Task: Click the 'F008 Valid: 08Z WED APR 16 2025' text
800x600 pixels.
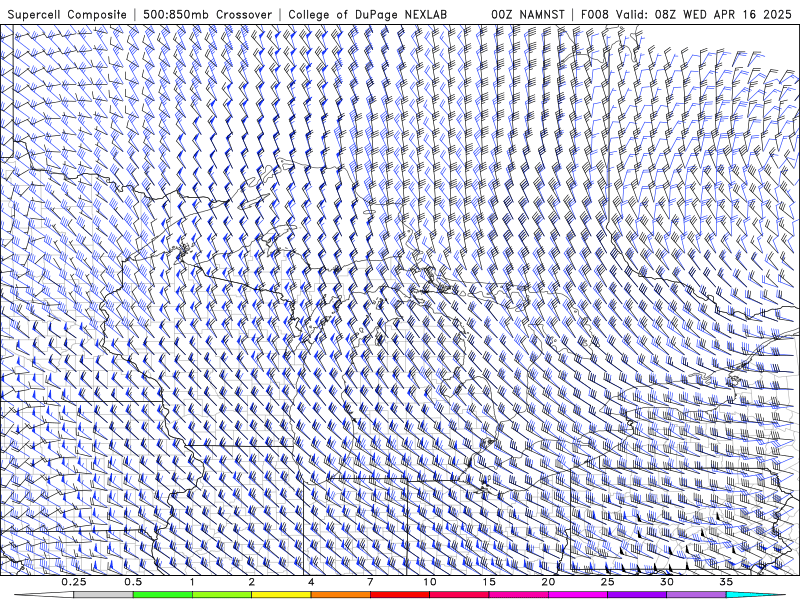Action: [x=686, y=15]
